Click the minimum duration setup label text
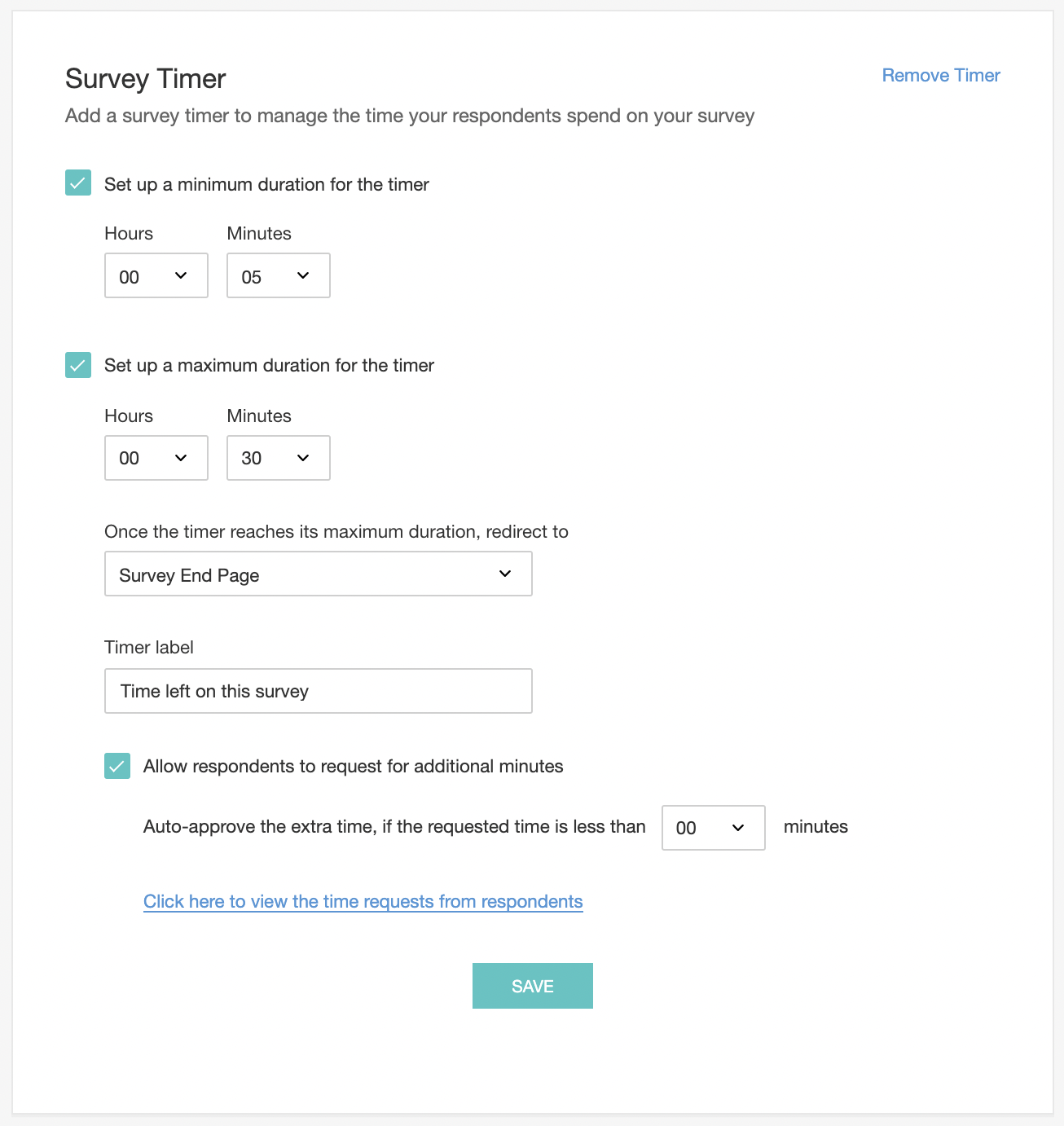 click(x=266, y=184)
